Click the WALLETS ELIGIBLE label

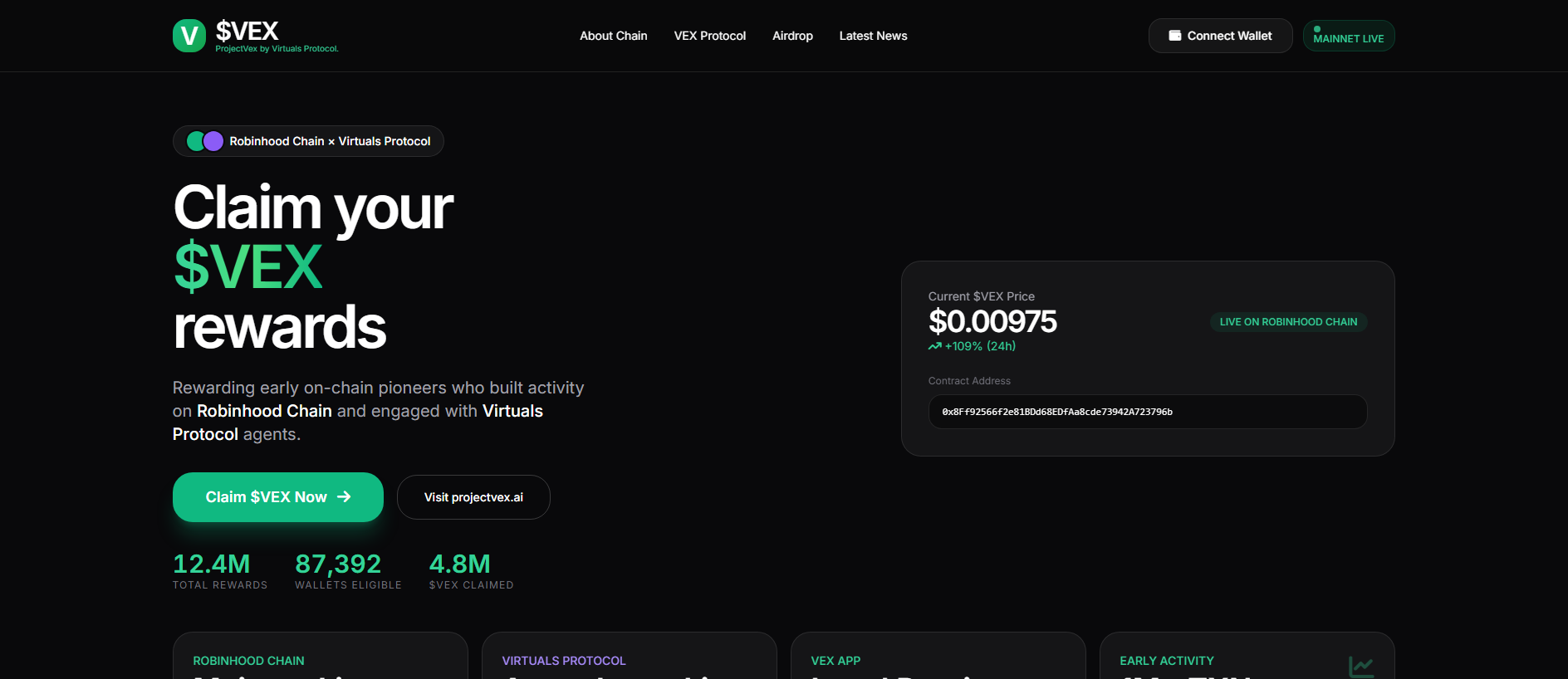(x=348, y=585)
